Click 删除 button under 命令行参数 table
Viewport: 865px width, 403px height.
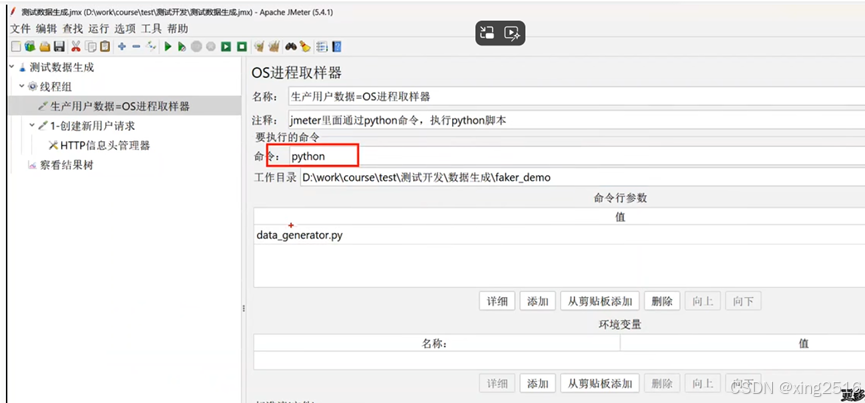click(x=662, y=301)
